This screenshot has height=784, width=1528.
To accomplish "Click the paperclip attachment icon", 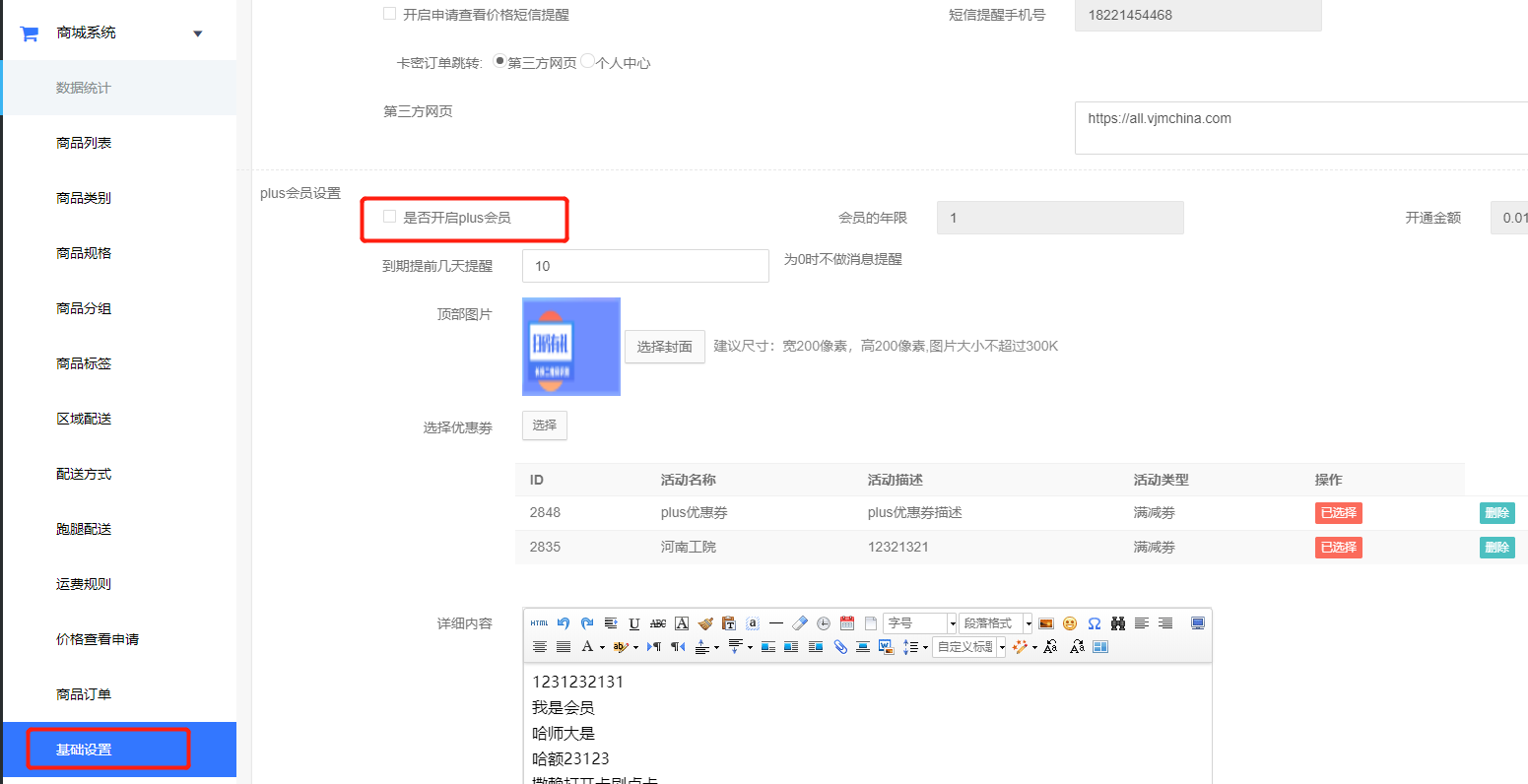I will tap(840, 647).
